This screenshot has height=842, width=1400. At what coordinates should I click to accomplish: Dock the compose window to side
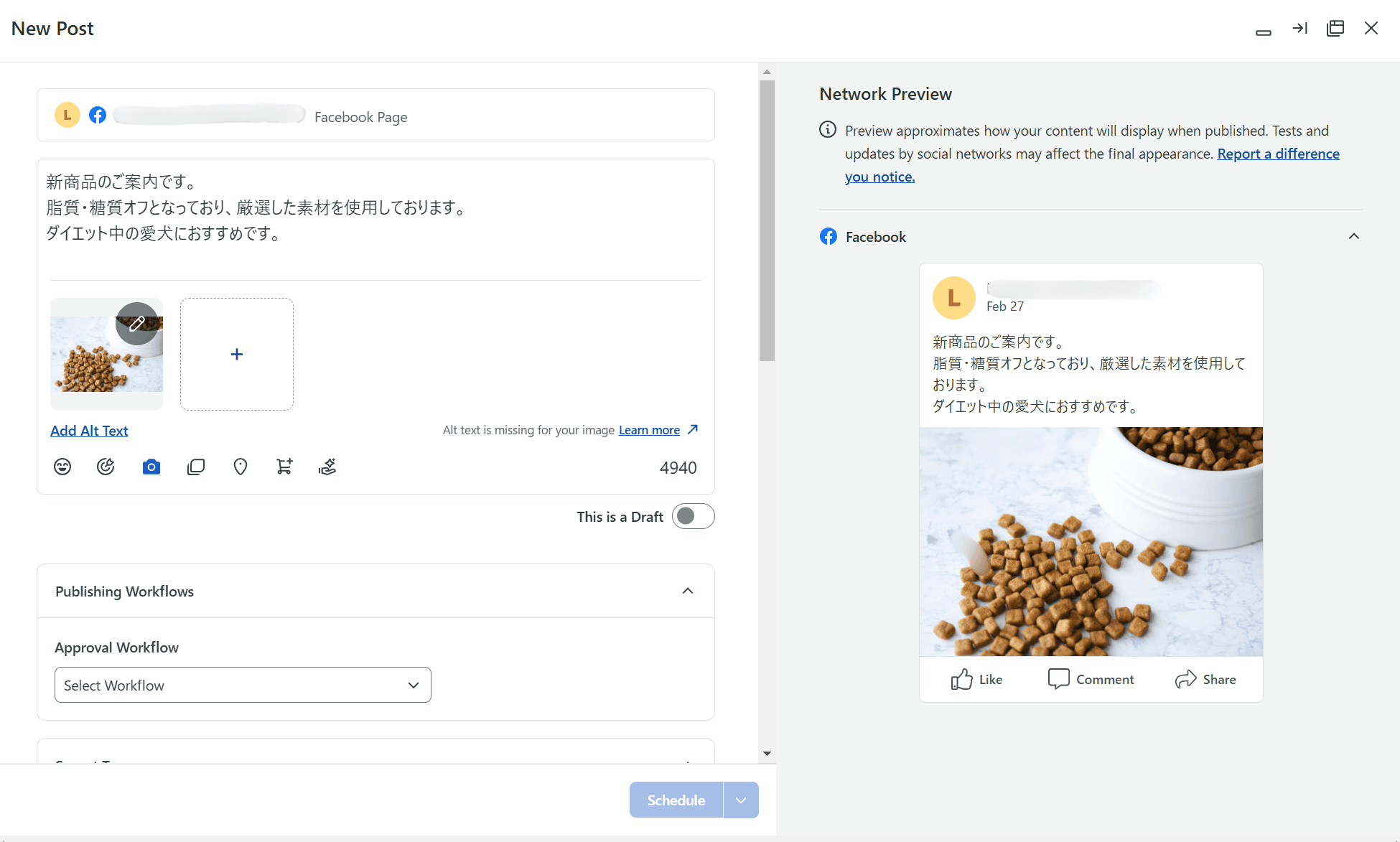point(1299,29)
